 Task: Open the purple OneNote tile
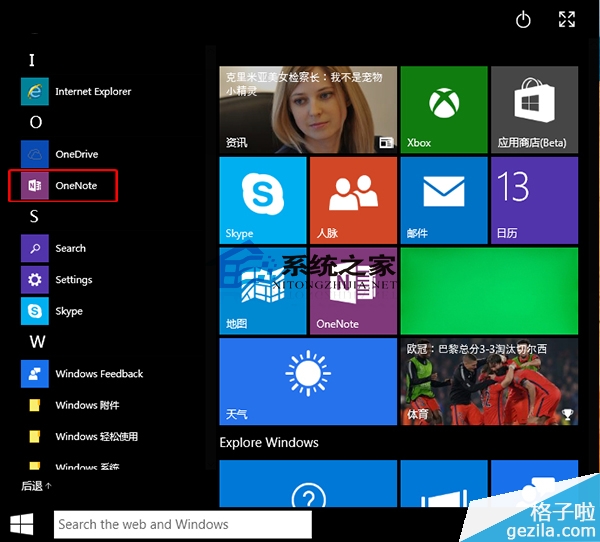[354, 291]
